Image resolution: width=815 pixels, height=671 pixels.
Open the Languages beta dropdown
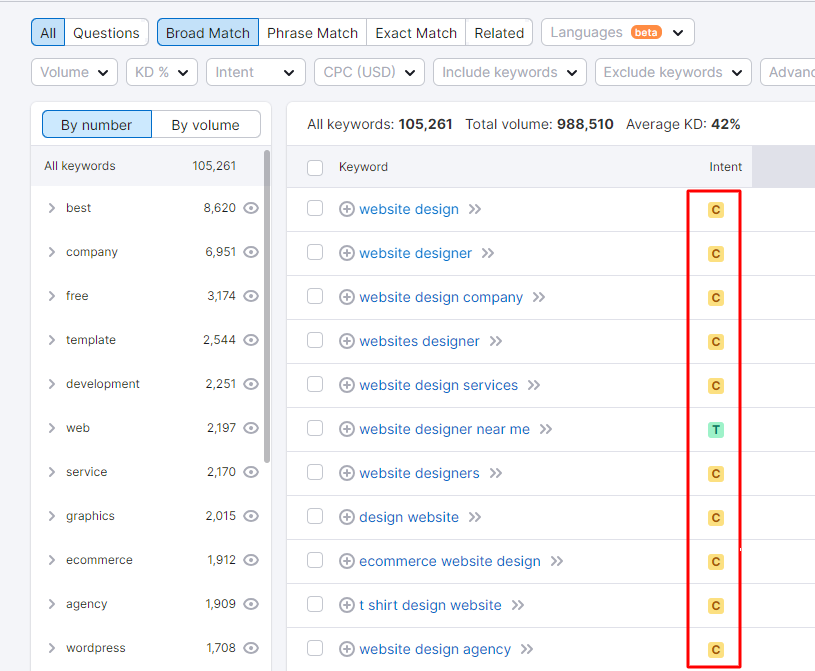(x=617, y=33)
